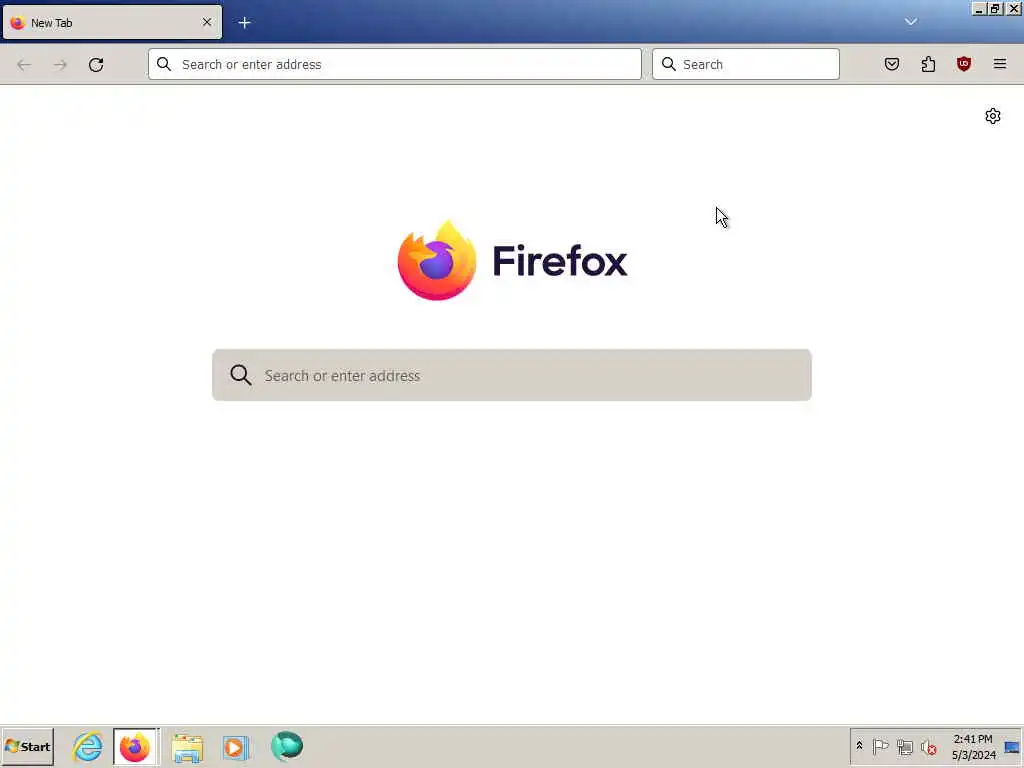Open the green globe taskbar application

click(x=287, y=746)
